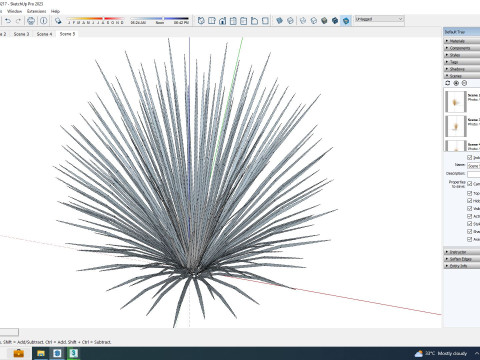The width and height of the screenshot is (480, 360).
Task: Switch to the Back view icon
Action: [244, 21]
